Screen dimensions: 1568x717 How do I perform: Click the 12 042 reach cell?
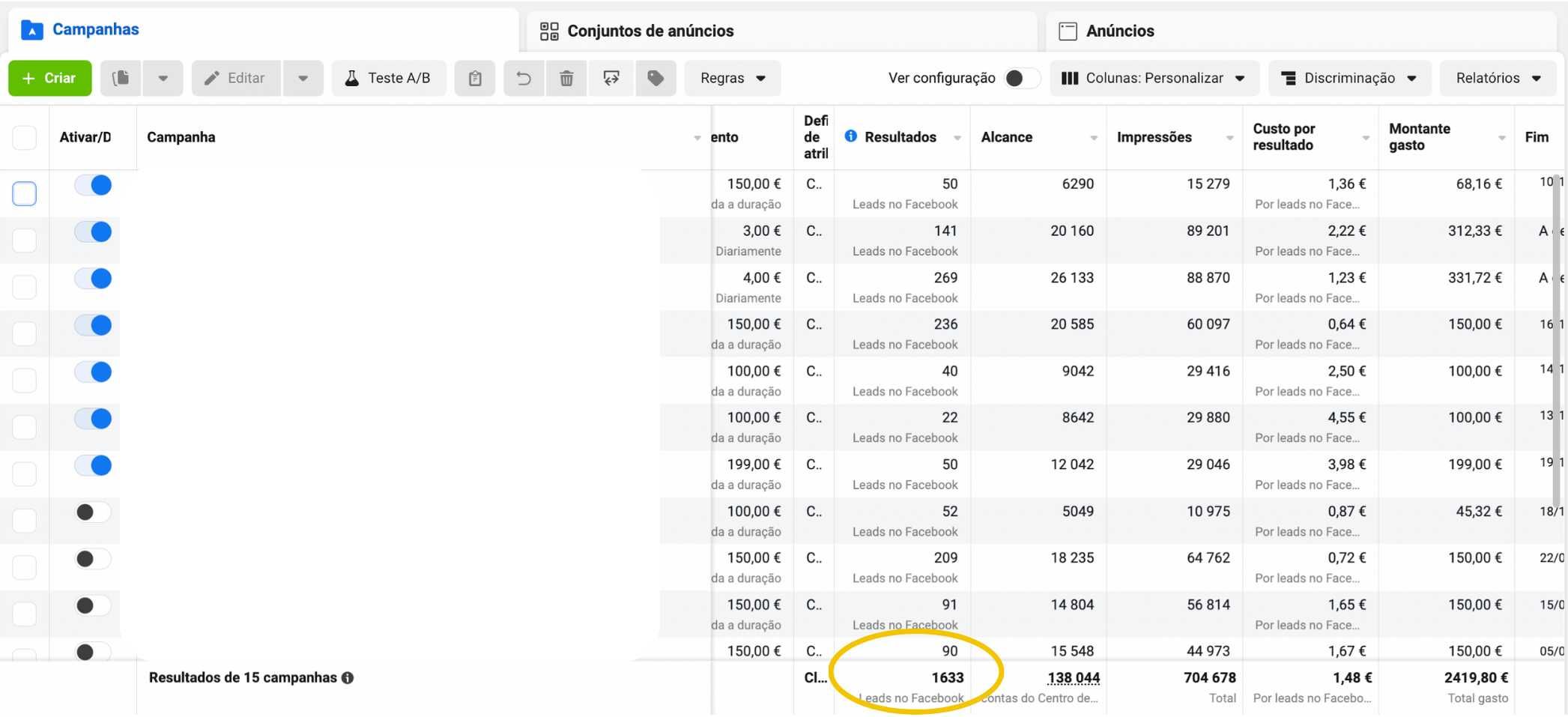[x=1072, y=464]
